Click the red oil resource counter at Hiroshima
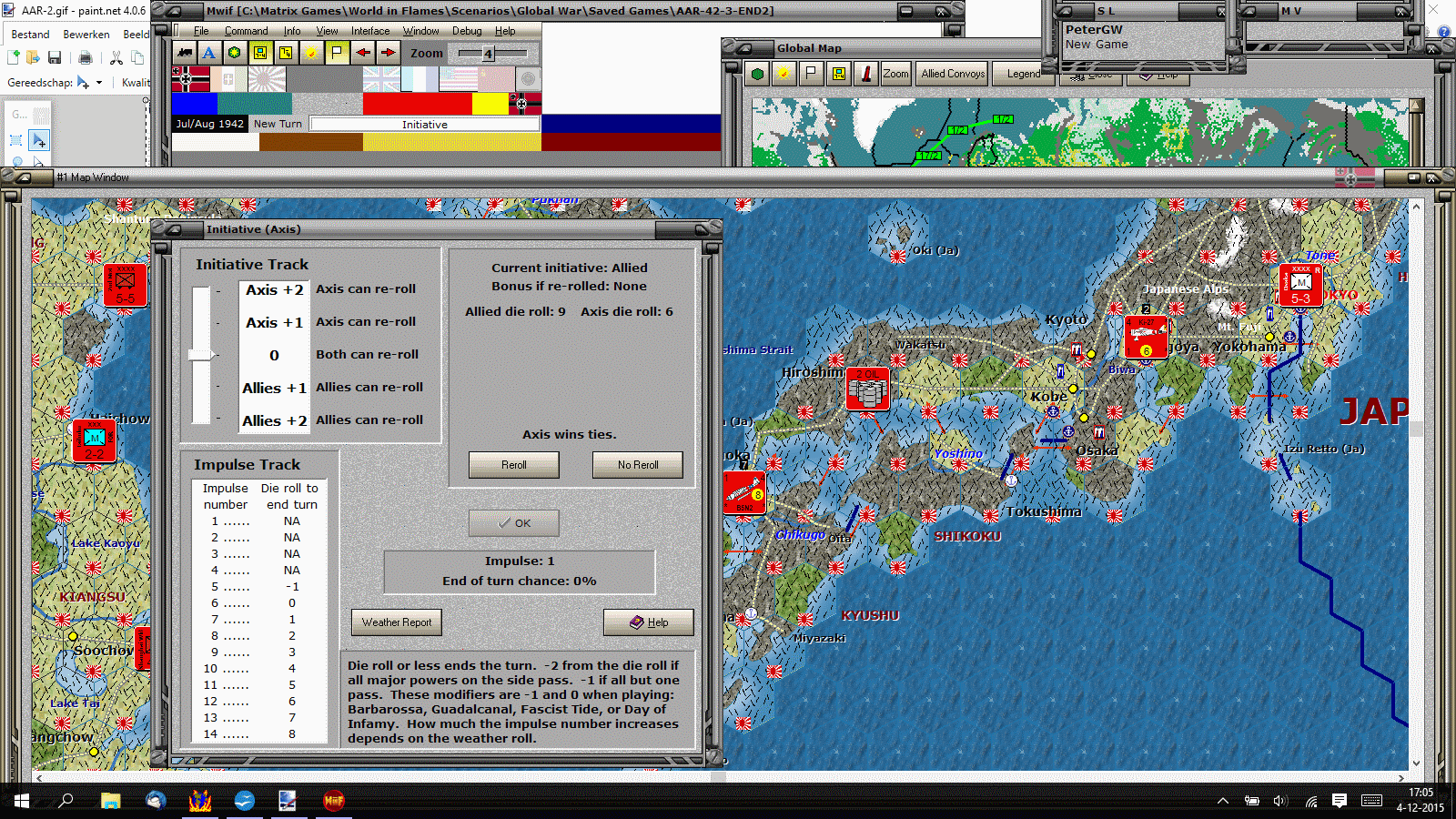 (867, 389)
